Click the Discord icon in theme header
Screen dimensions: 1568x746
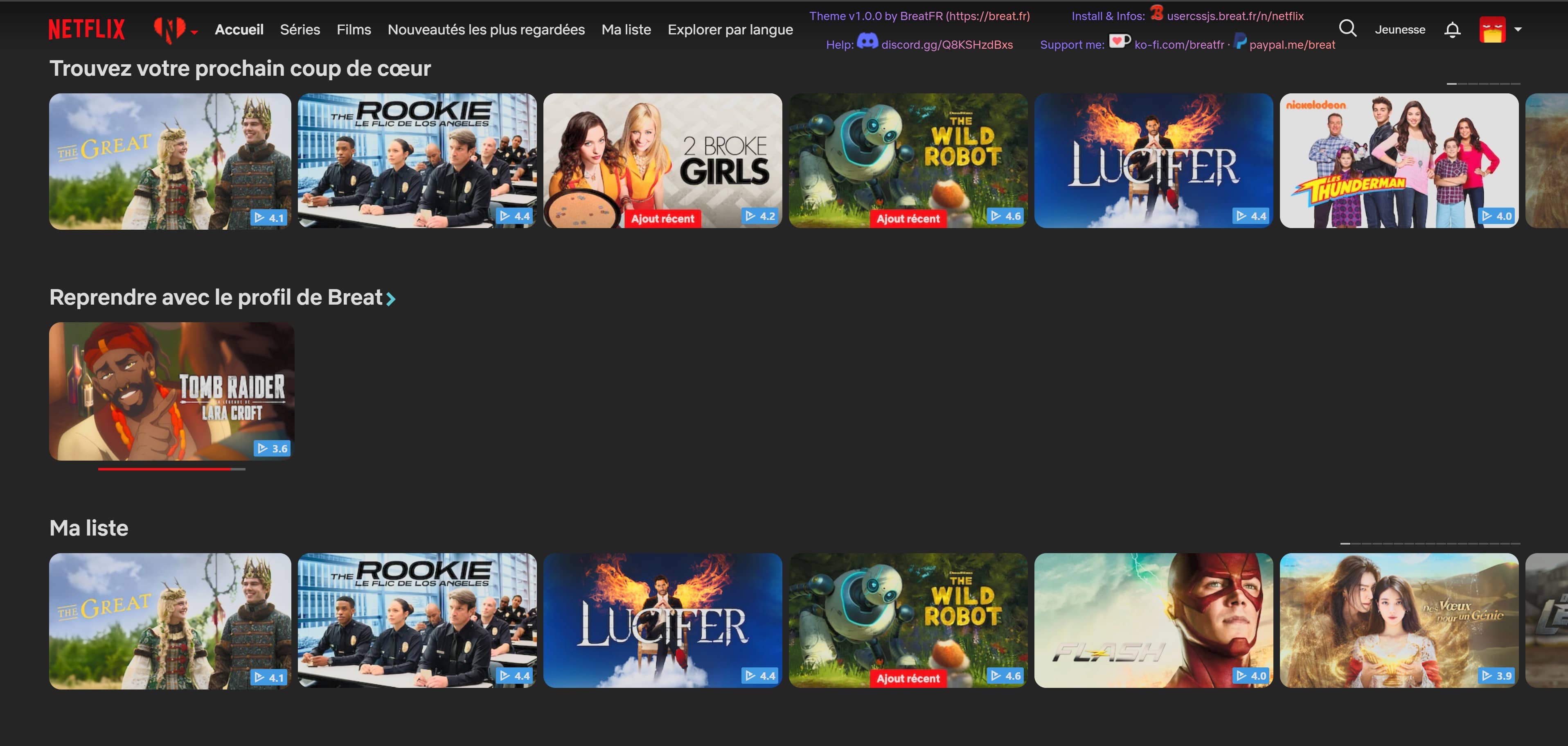tap(867, 41)
